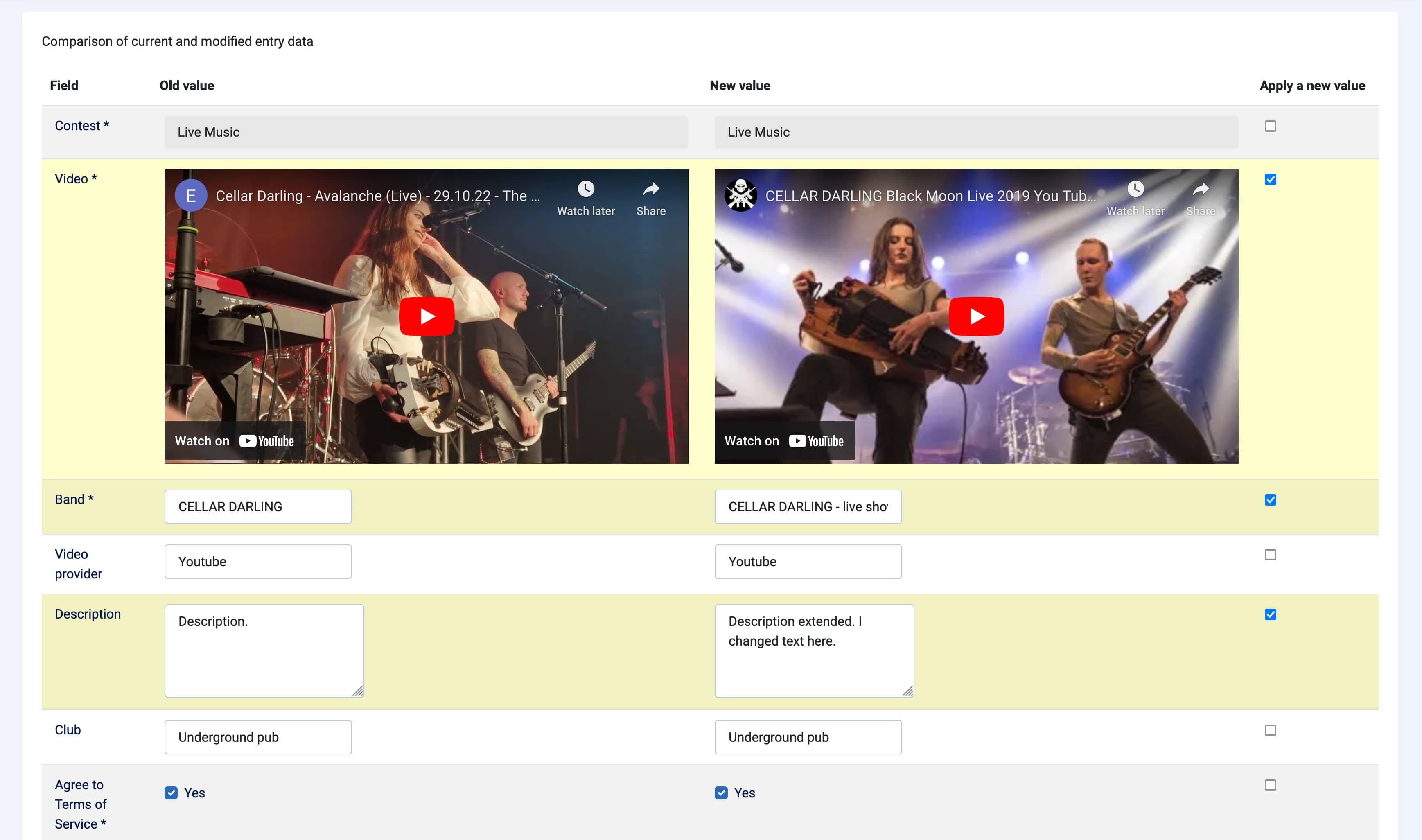Click new Contest field 'Live Music'

[976, 132]
